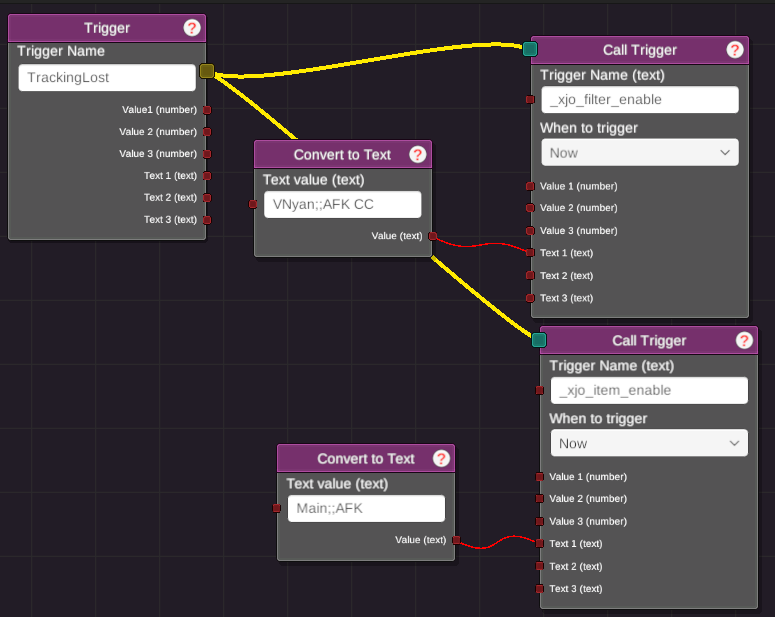Click Value 1 (number) socket on _xjo_item_enable node
Viewport: 775px width, 617px height.
(x=540, y=477)
